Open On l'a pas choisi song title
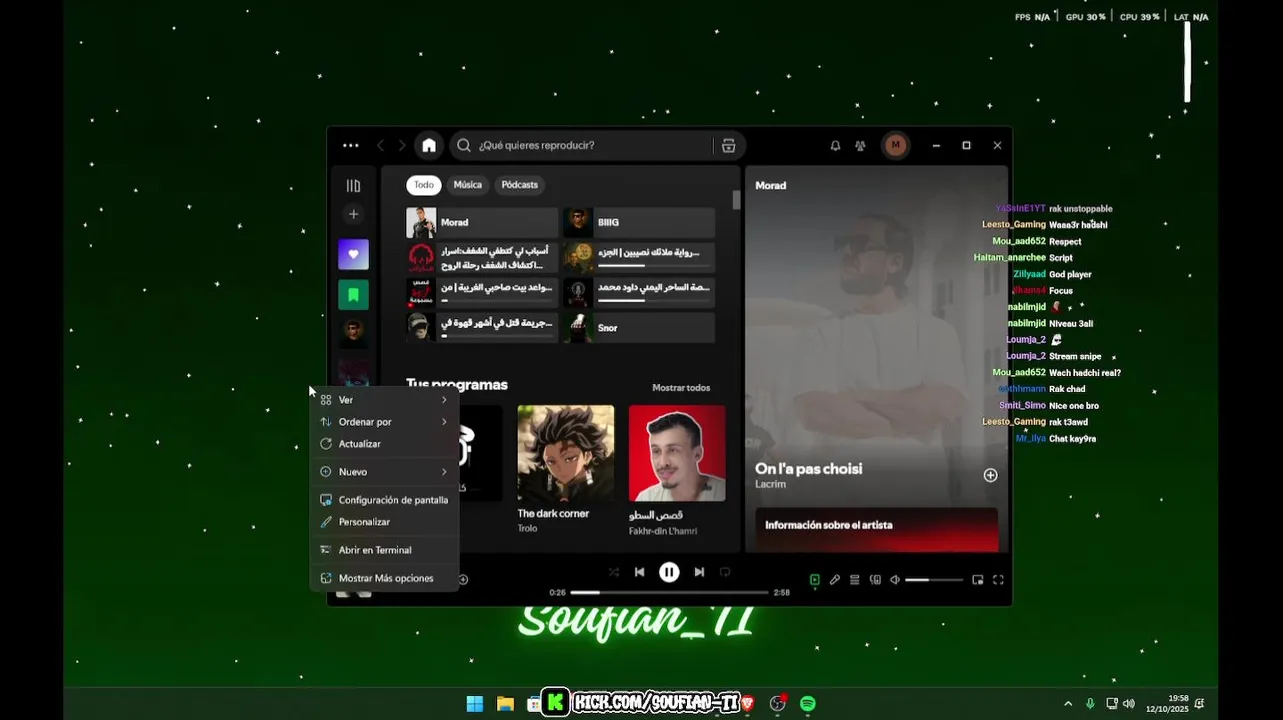This screenshot has width=1283, height=720. tap(808, 469)
